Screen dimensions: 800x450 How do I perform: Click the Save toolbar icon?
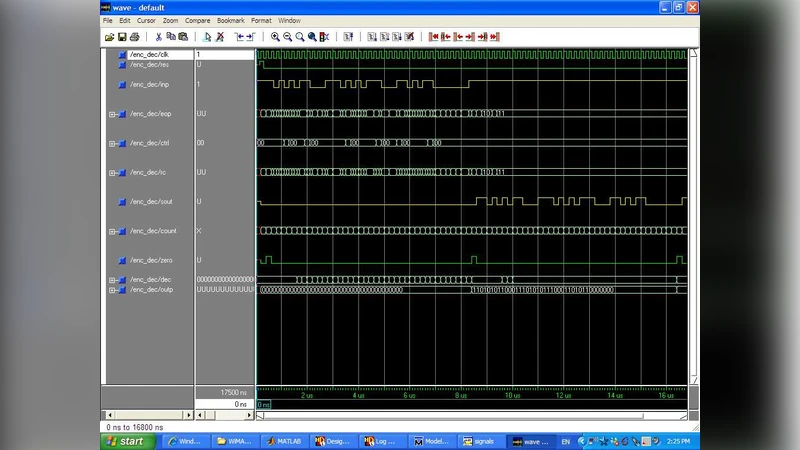122,37
